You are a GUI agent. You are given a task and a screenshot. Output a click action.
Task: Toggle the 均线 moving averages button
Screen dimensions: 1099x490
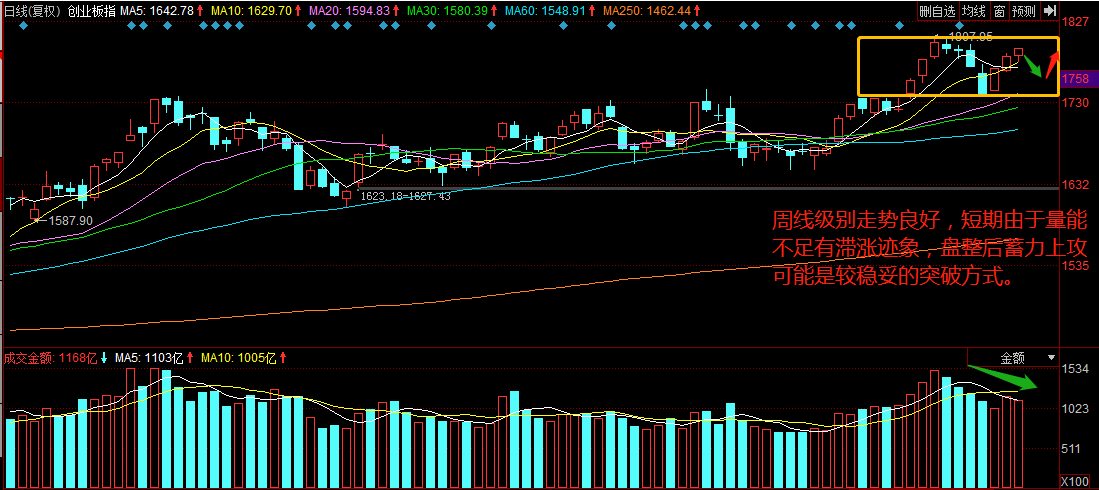coord(973,11)
